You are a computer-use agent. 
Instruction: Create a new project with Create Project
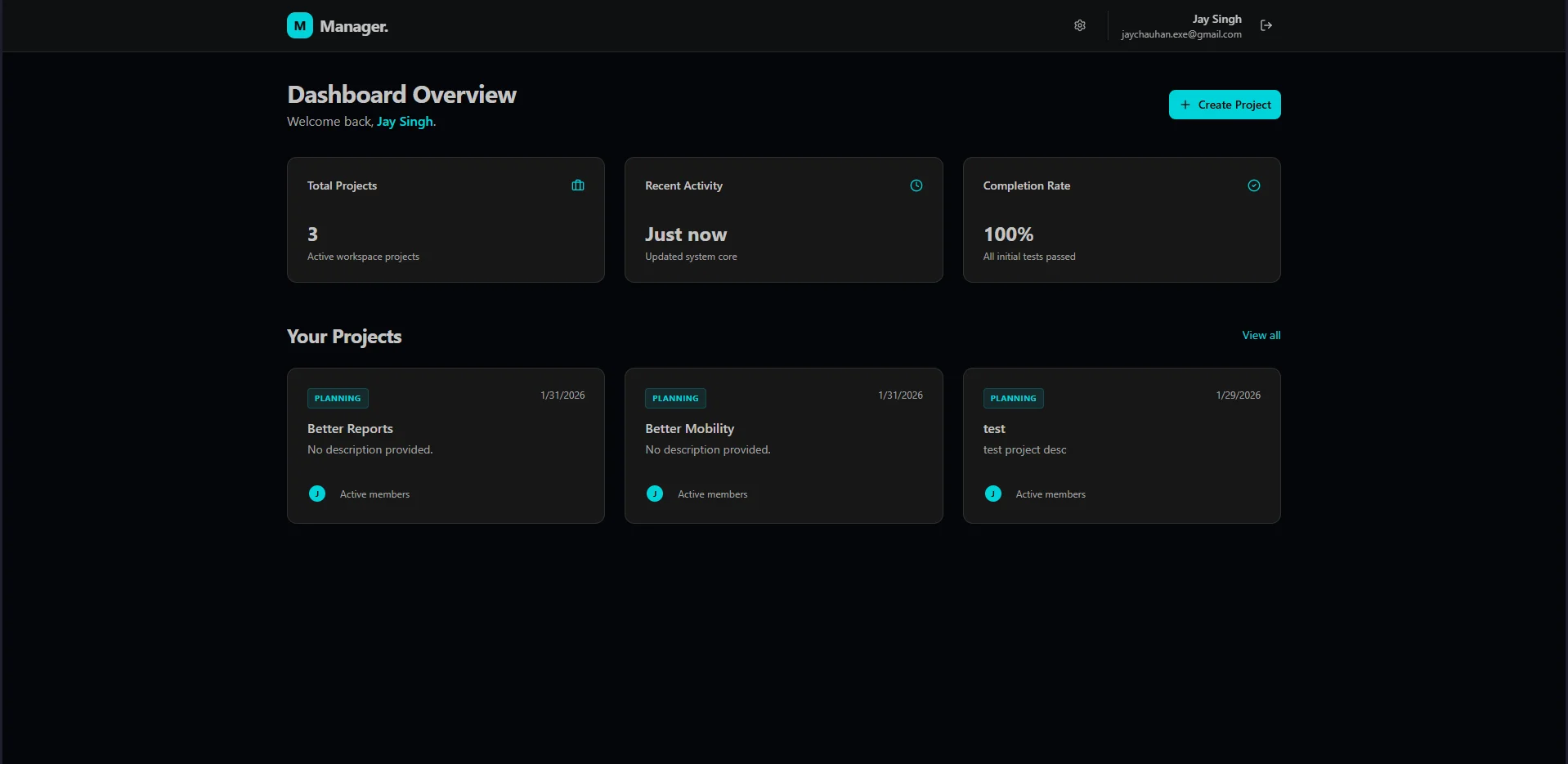(1225, 105)
